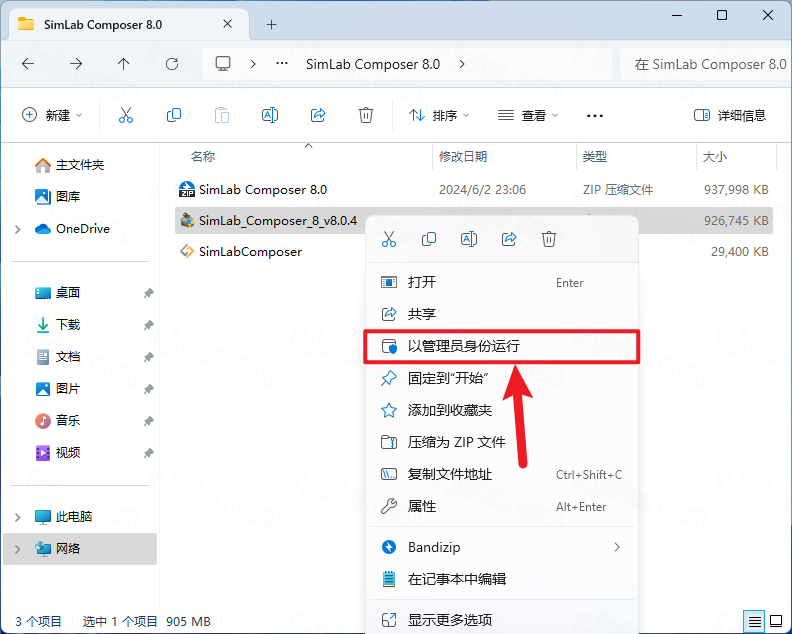The height and width of the screenshot is (634, 792).
Task: Click the search box for SimLab Composer 8.0
Action: [706, 64]
